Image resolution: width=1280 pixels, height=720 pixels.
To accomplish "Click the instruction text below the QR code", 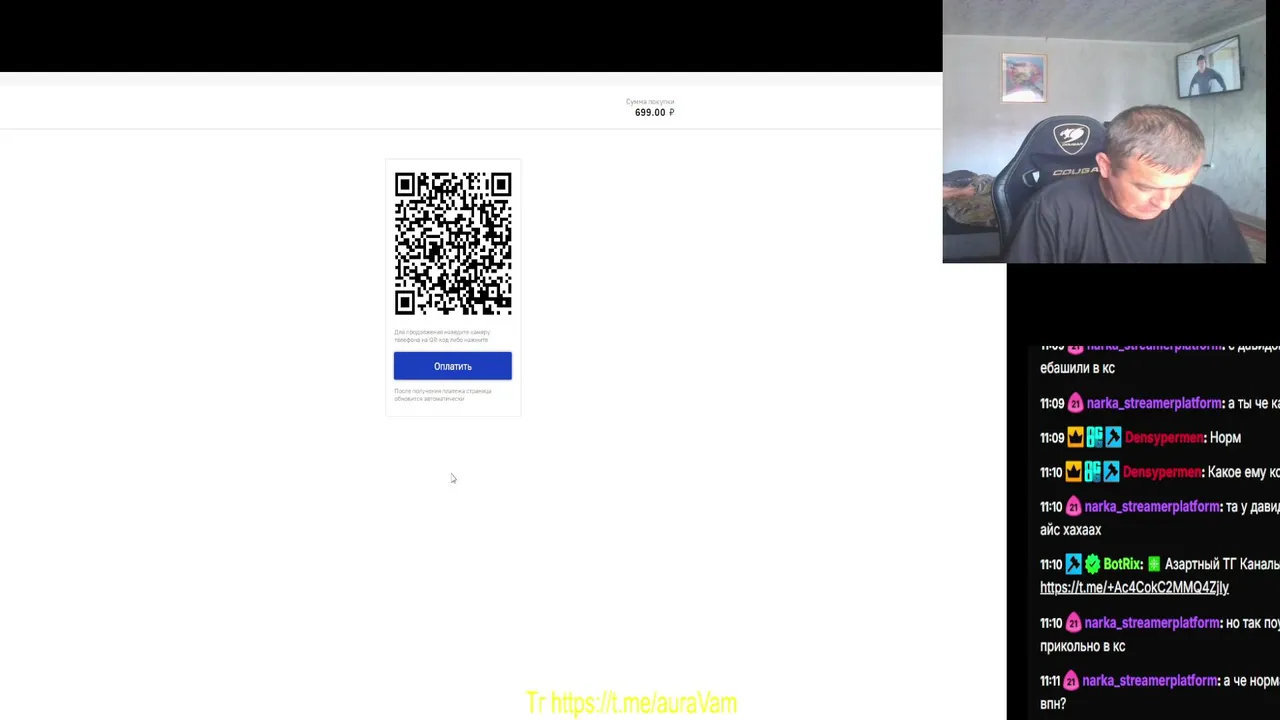I will pyautogui.click(x=442, y=336).
